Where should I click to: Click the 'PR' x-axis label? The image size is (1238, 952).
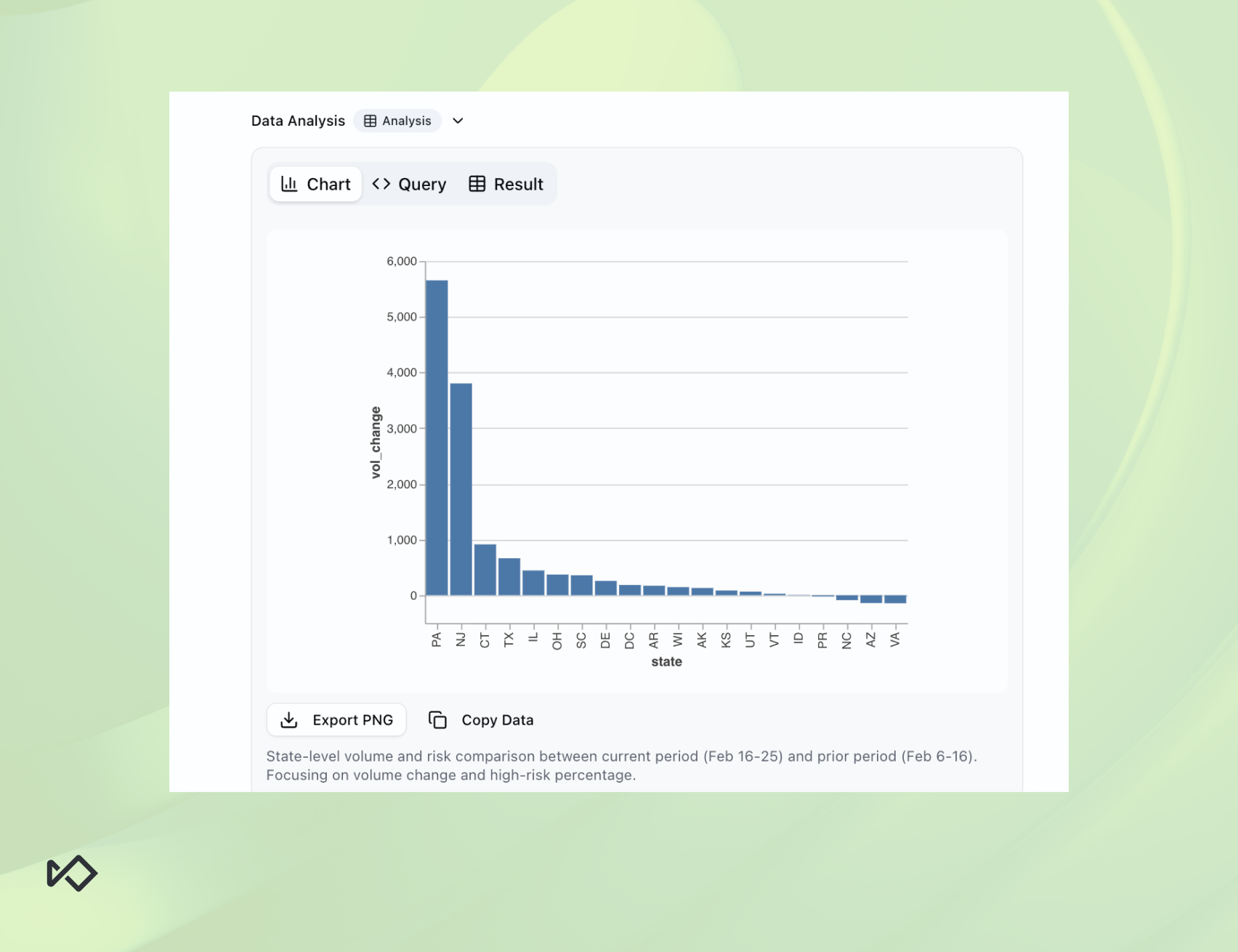point(822,640)
